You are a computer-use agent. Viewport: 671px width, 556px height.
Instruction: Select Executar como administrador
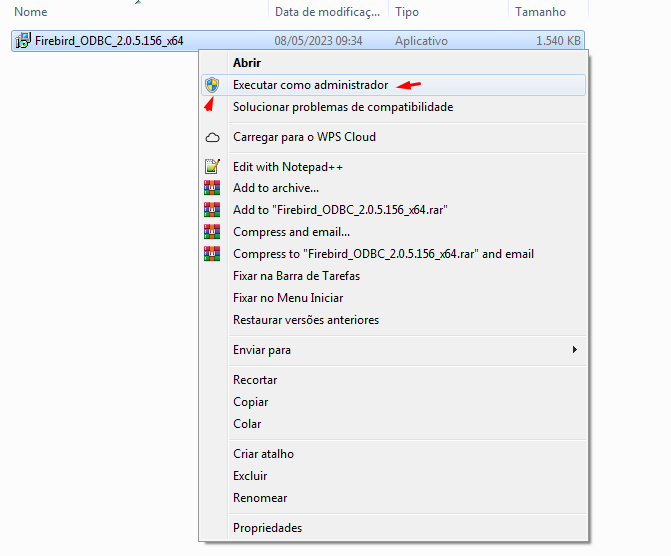pos(393,85)
